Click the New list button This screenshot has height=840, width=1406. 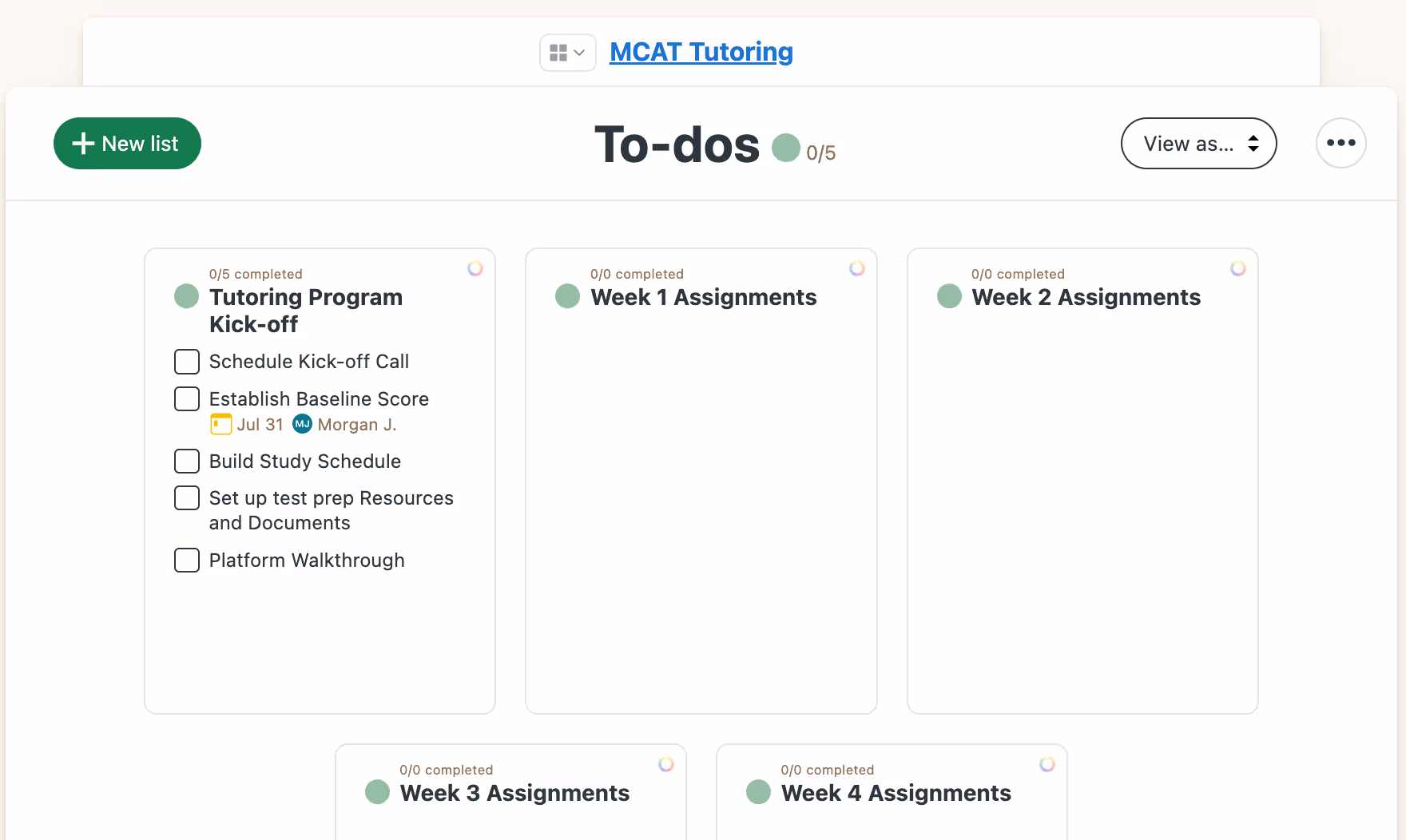127,144
